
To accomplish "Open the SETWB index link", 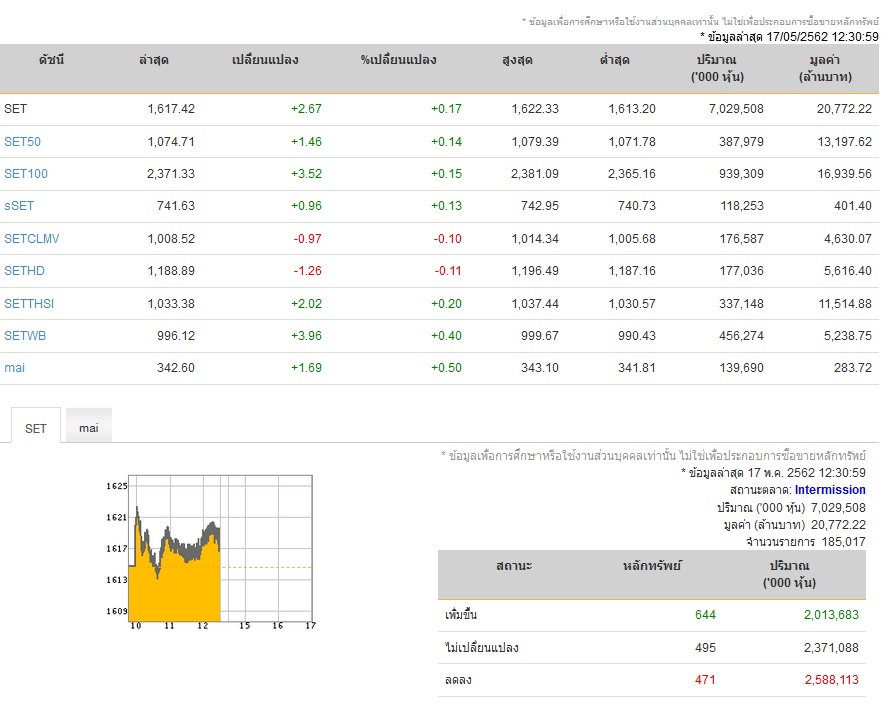I will click(x=25, y=335).
